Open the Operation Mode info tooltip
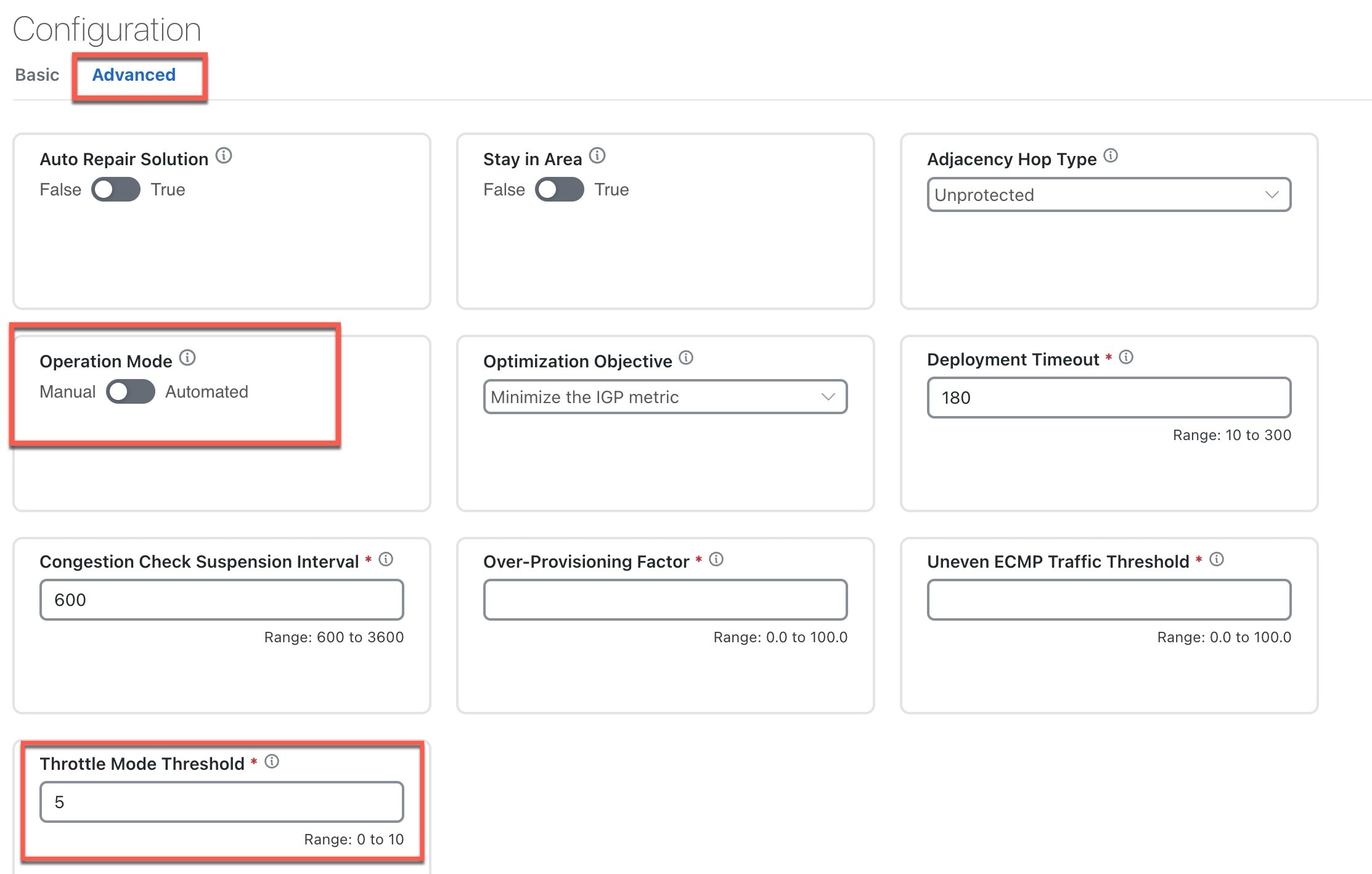The image size is (1372, 874). pos(189,357)
